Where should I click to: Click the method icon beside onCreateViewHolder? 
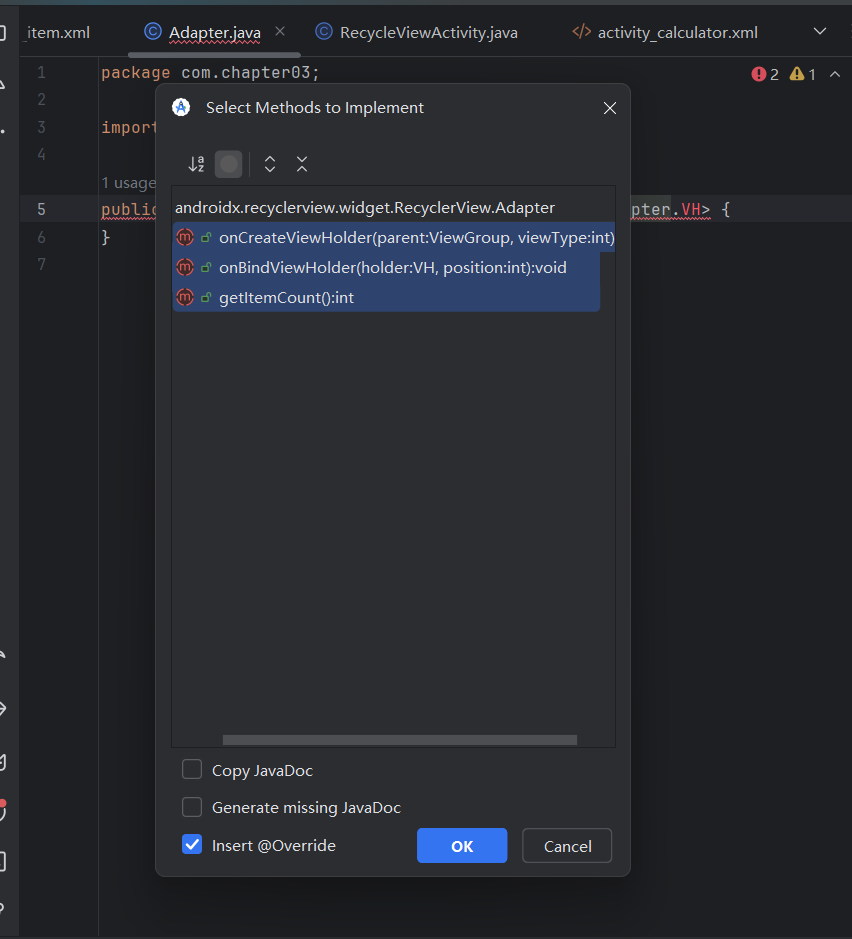click(x=185, y=237)
